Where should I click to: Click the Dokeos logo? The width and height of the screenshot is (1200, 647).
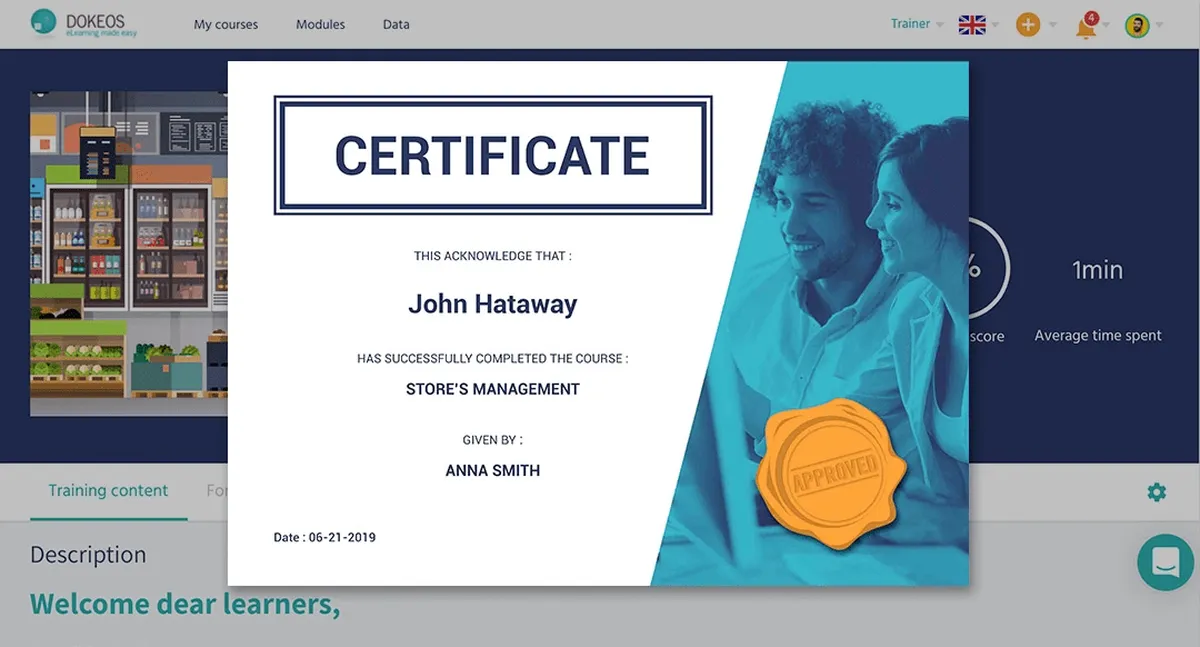pyautogui.click(x=84, y=23)
